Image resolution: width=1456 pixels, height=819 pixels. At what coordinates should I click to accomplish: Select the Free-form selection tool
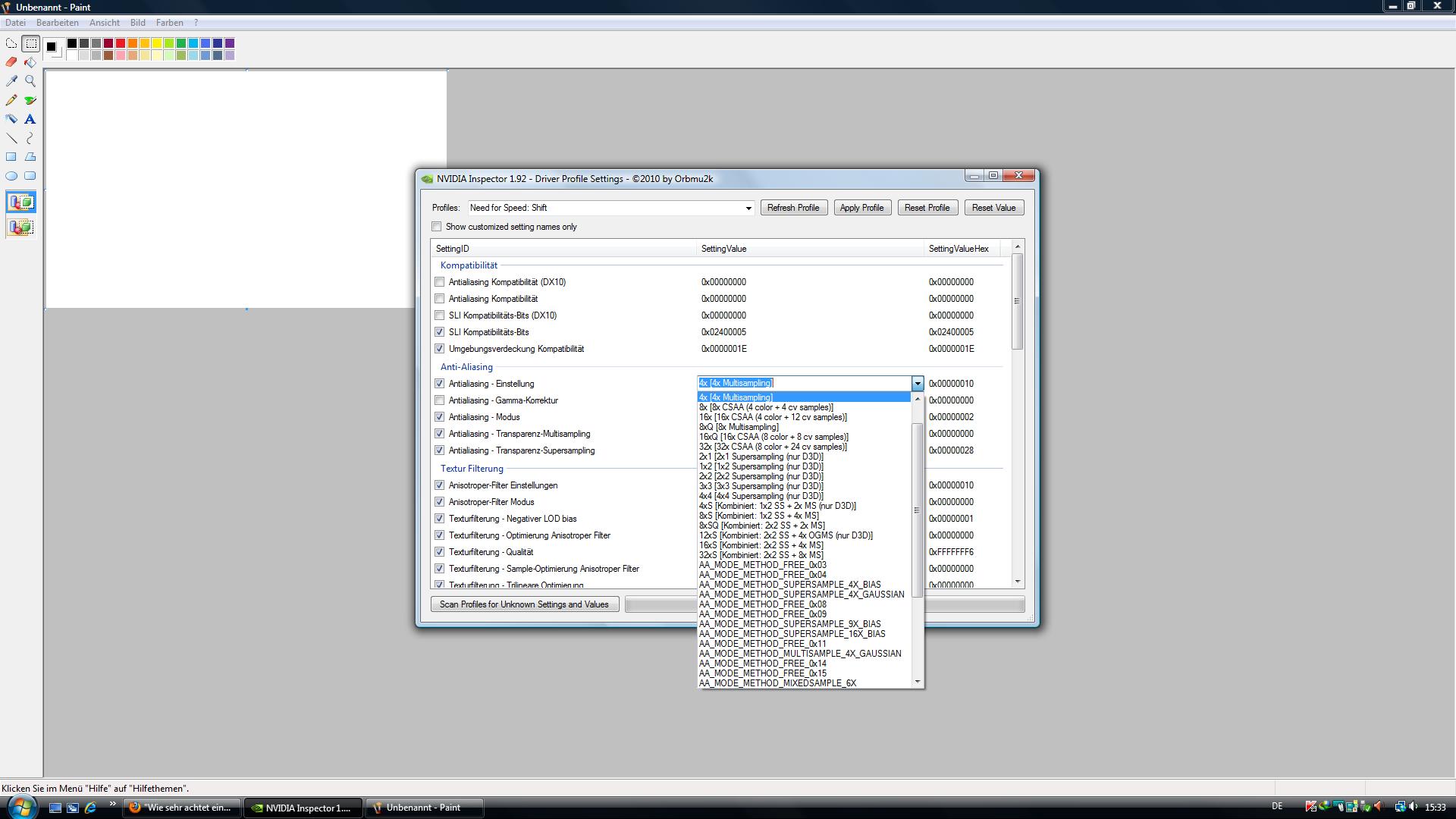pyautogui.click(x=11, y=43)
